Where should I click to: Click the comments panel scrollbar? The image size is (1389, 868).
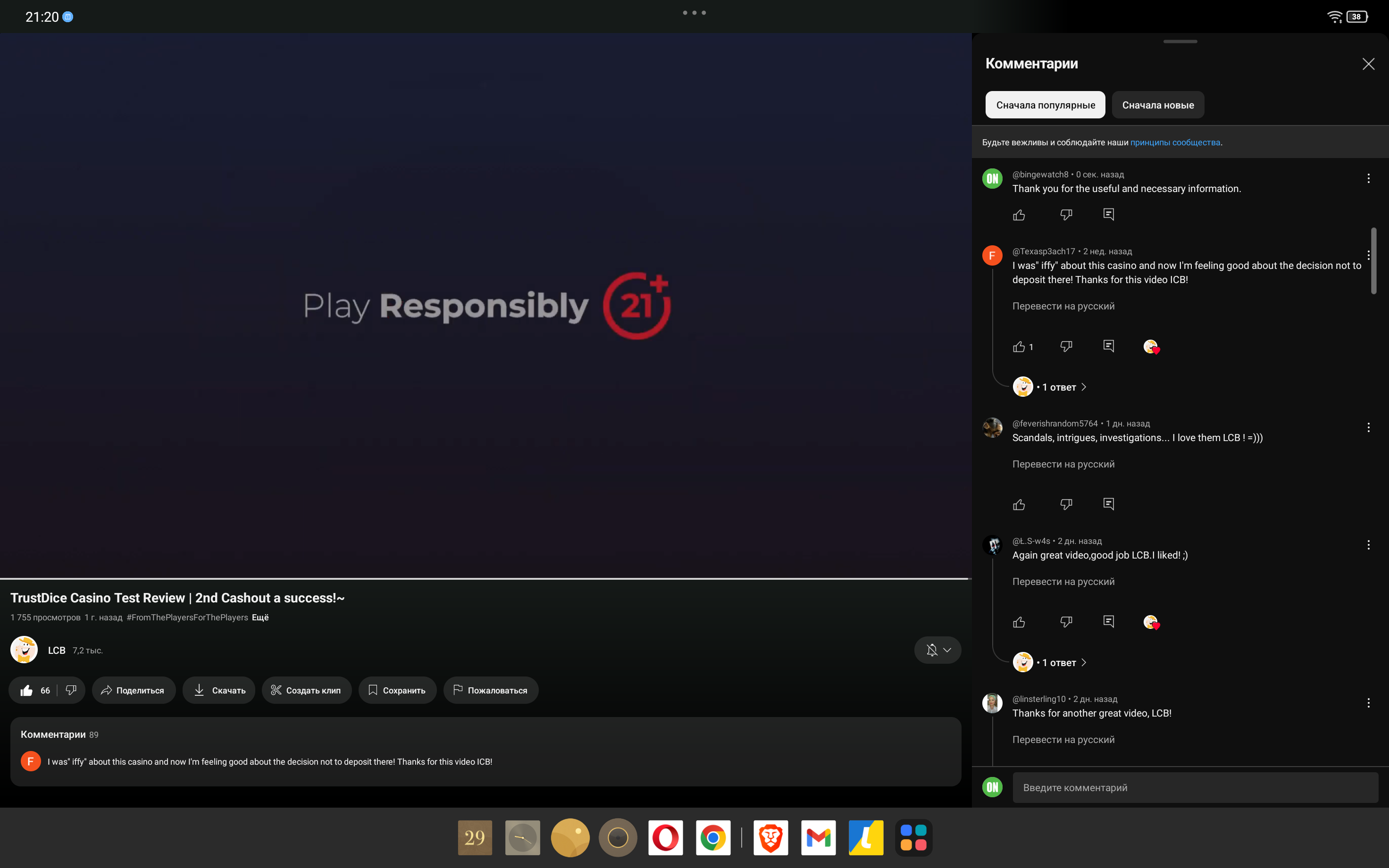1373,261
